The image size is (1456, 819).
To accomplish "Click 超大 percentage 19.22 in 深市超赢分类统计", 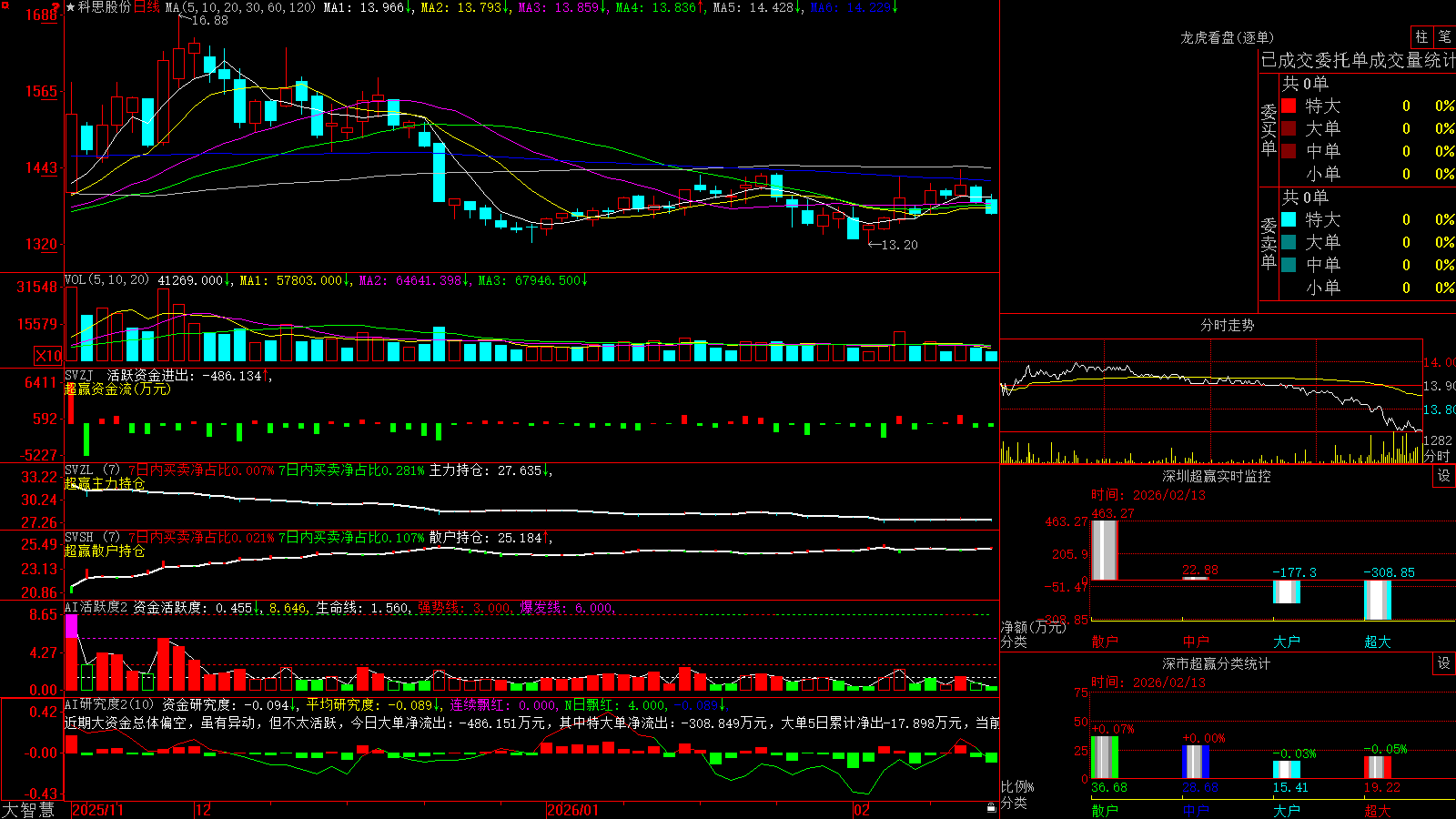I will pos(1382,787).
